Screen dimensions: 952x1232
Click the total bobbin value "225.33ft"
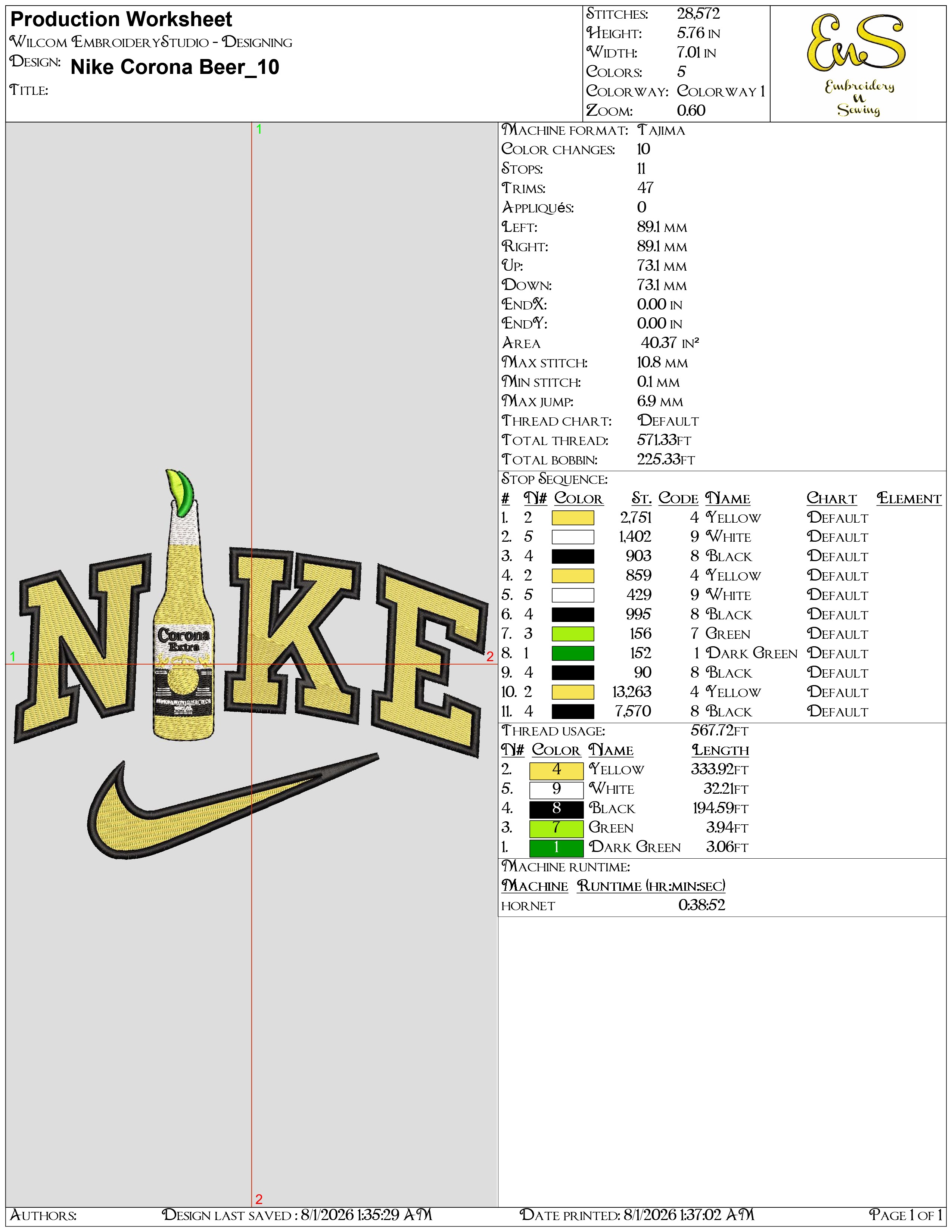coord(666,460)
